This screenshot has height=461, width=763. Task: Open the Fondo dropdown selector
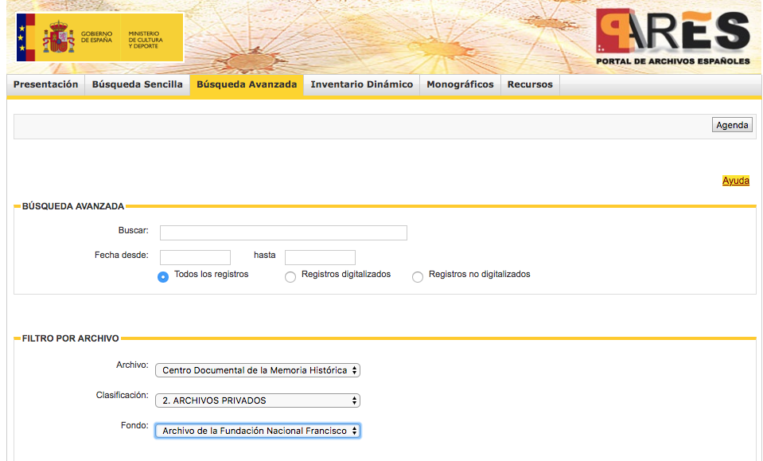(x=257, y=431)
